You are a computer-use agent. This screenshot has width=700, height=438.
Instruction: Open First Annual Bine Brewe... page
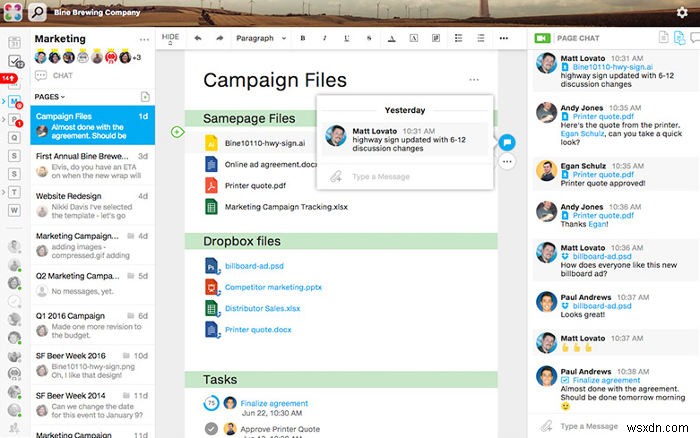pyautogui.click(x=92, y=166)
